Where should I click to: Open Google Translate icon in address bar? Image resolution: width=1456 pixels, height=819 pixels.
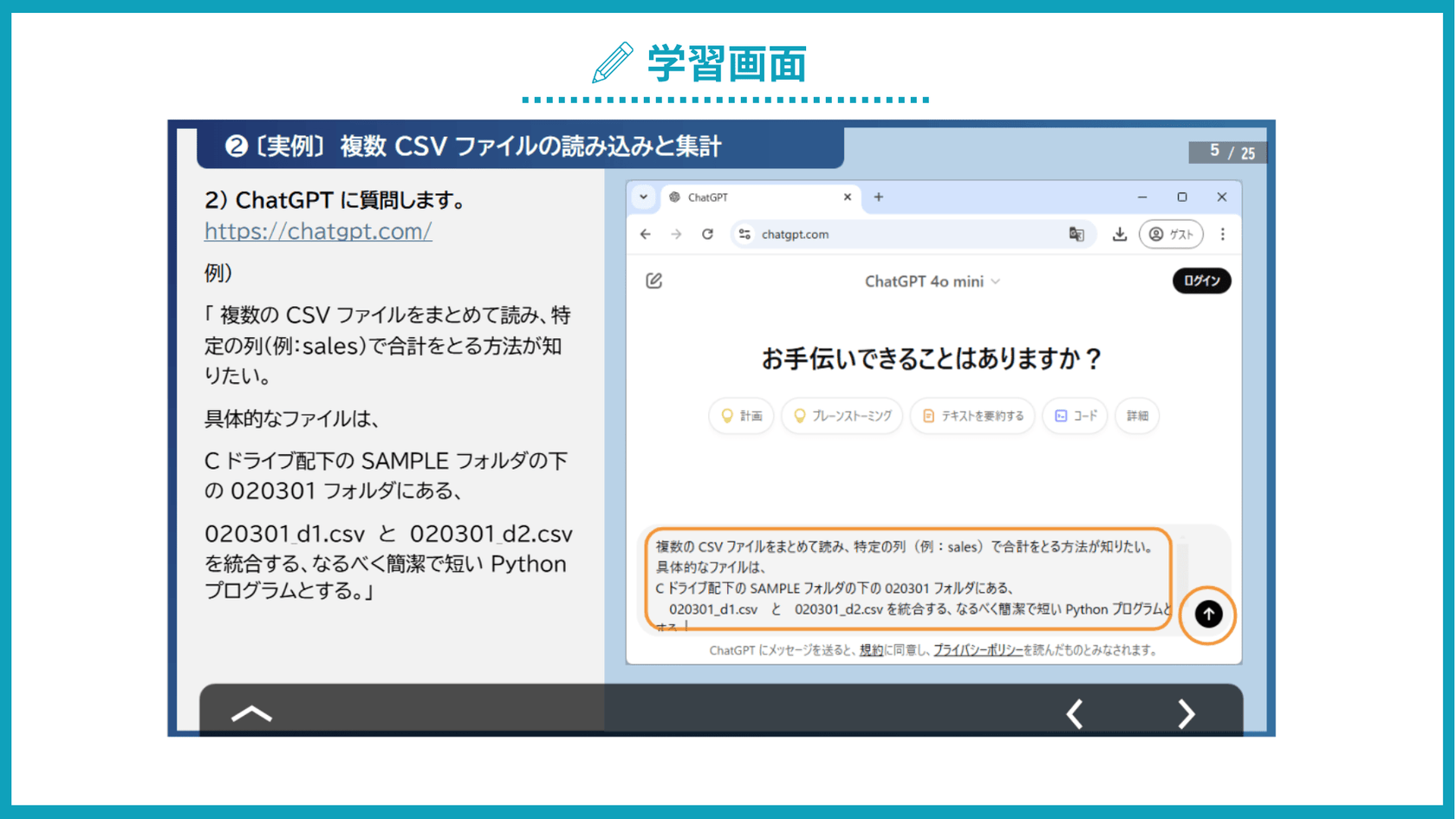tap(1076, 234)
